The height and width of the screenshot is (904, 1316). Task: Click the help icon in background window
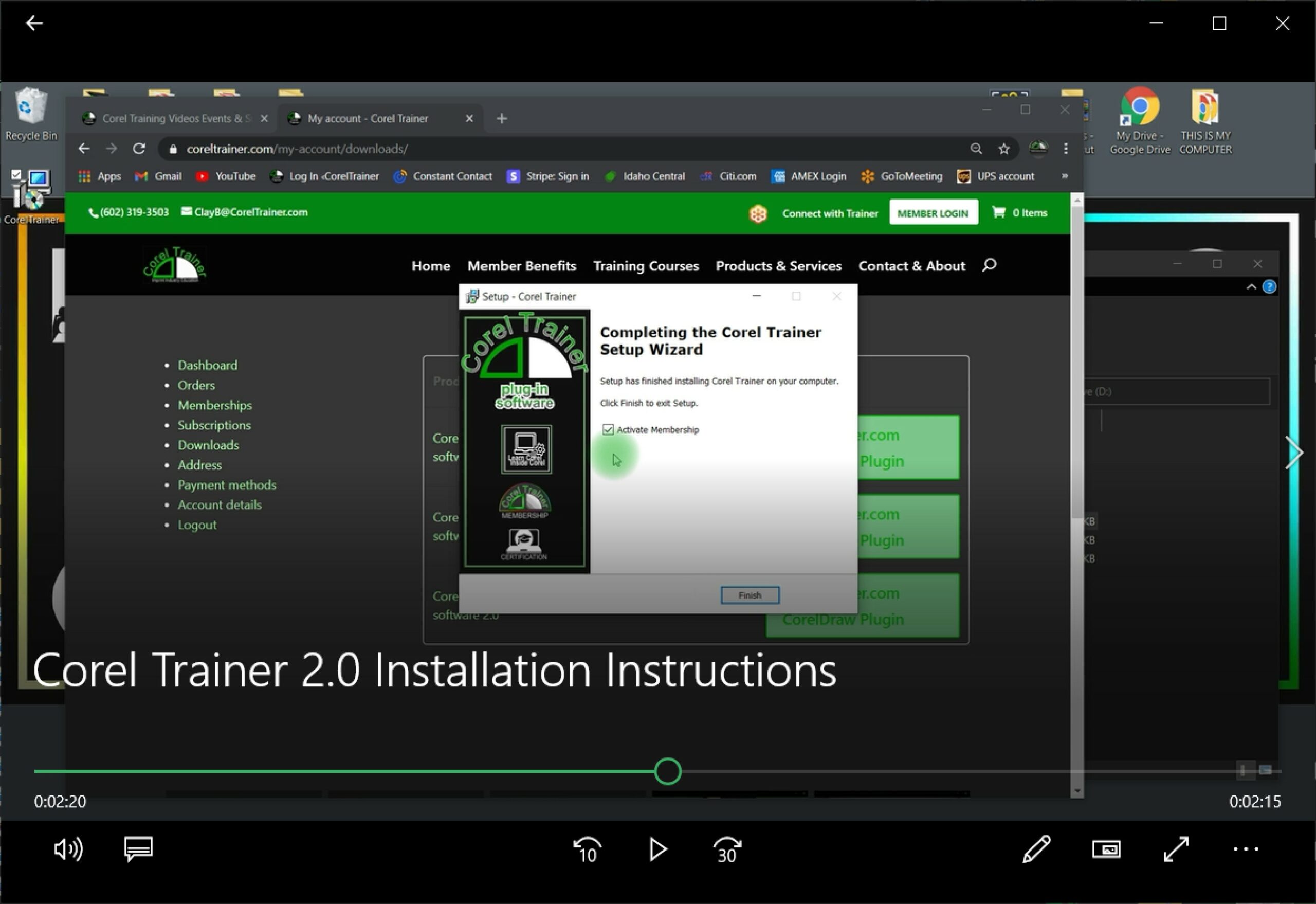point(1269,286)
